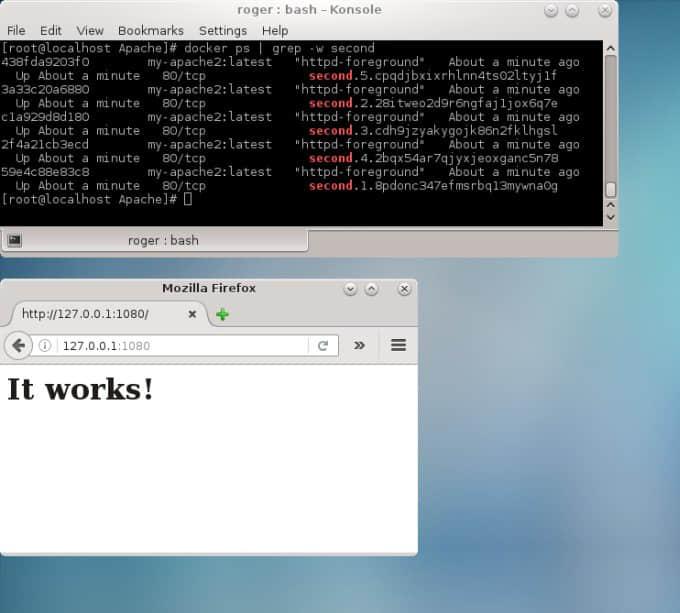Click the Firefox back arrow button
This screenshot has height=613, width=680.
pos(18,346)
